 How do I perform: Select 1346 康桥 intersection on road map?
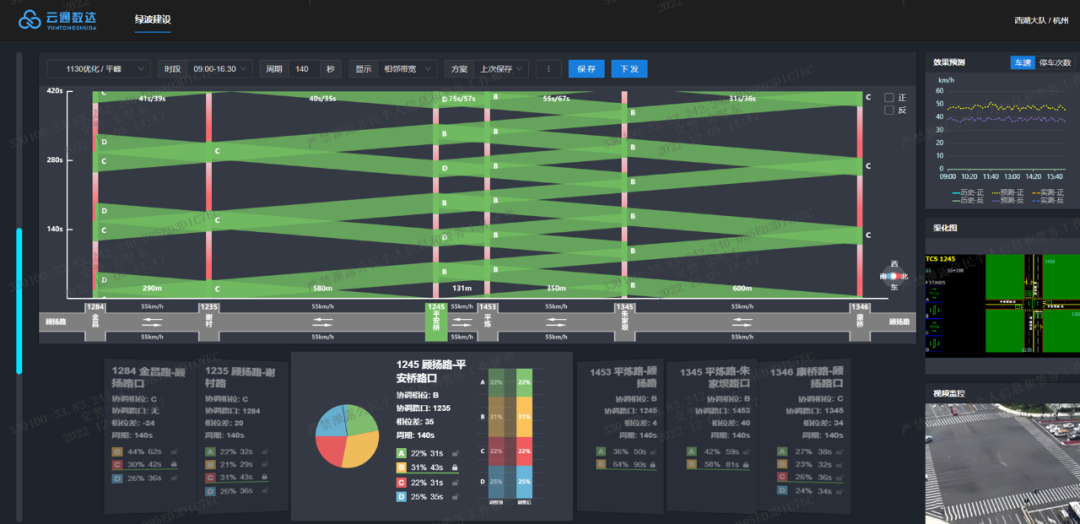(860, 321)
